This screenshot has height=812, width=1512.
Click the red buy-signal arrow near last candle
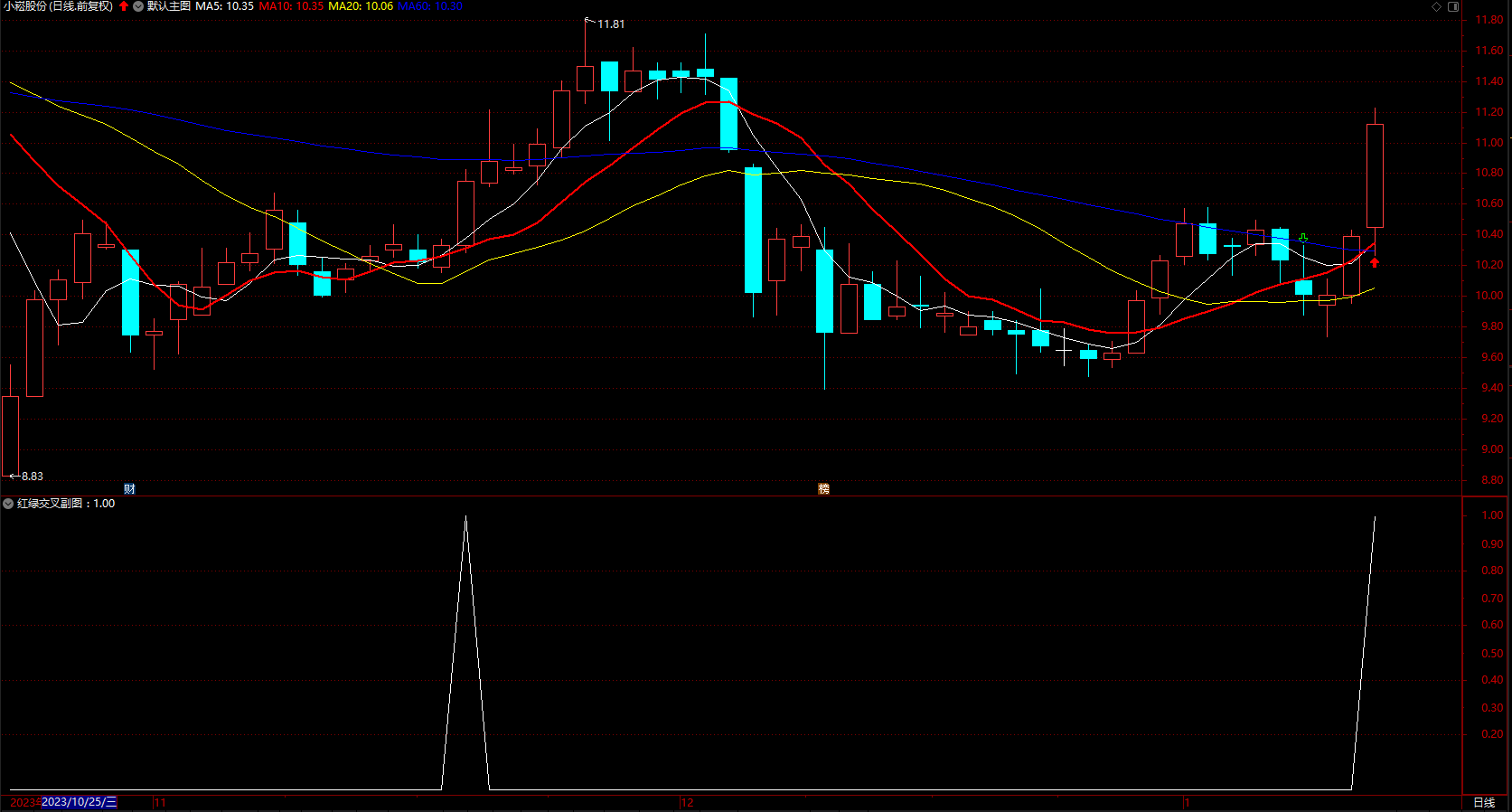(x=1375, y=262)
